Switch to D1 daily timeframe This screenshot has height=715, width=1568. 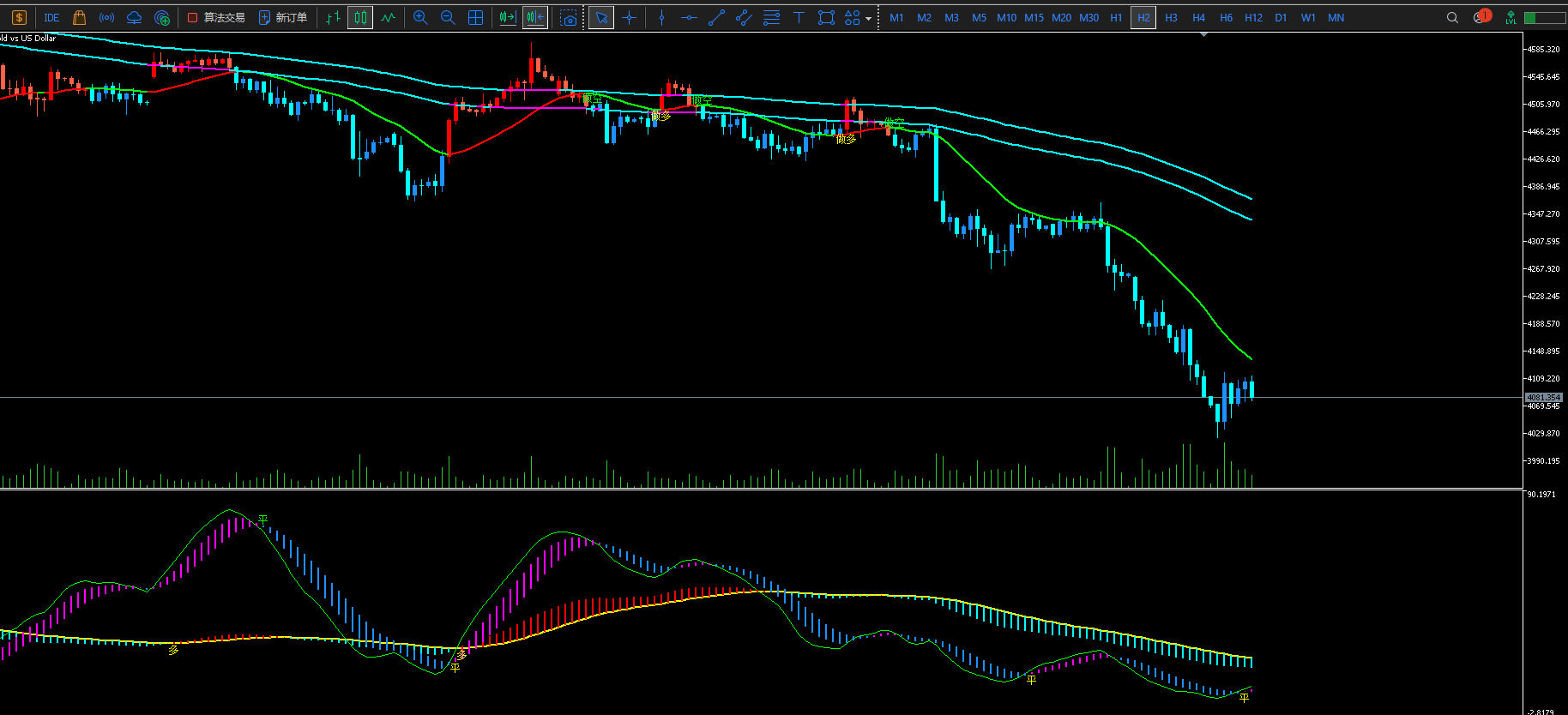pos(1281,17)
